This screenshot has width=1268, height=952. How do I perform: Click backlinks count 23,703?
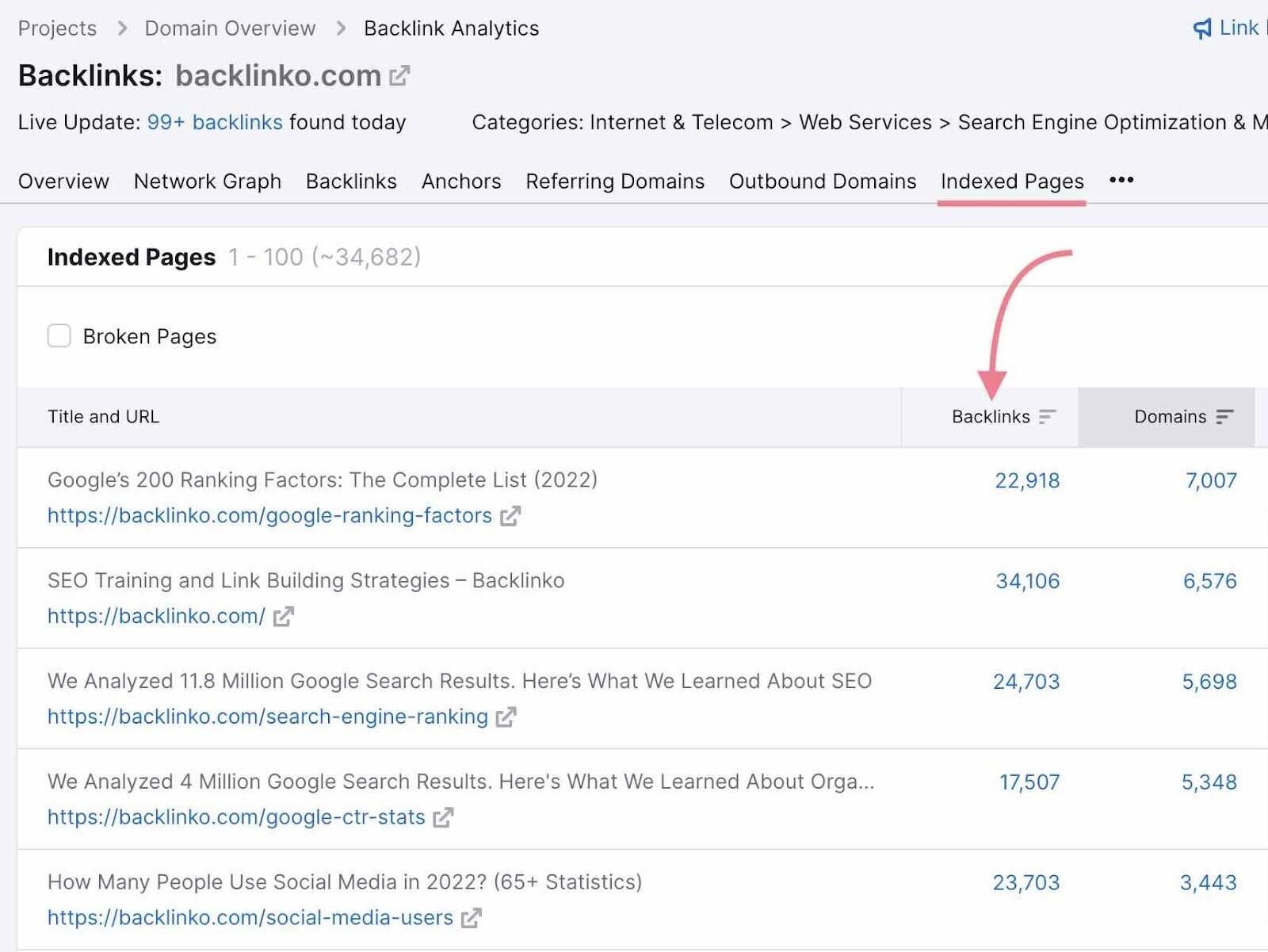[1026, 883]
